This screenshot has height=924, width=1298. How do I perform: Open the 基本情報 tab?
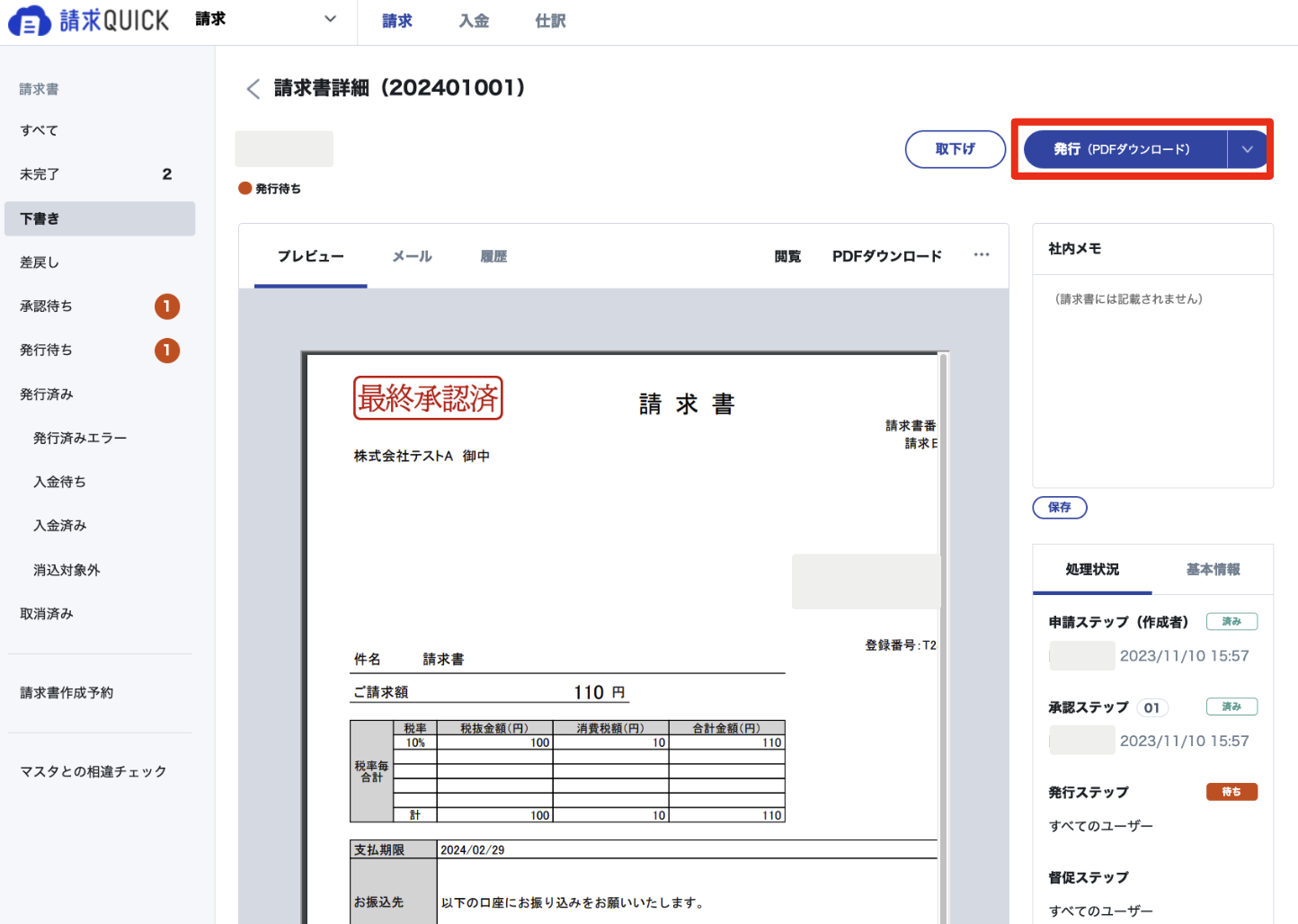1213,569
